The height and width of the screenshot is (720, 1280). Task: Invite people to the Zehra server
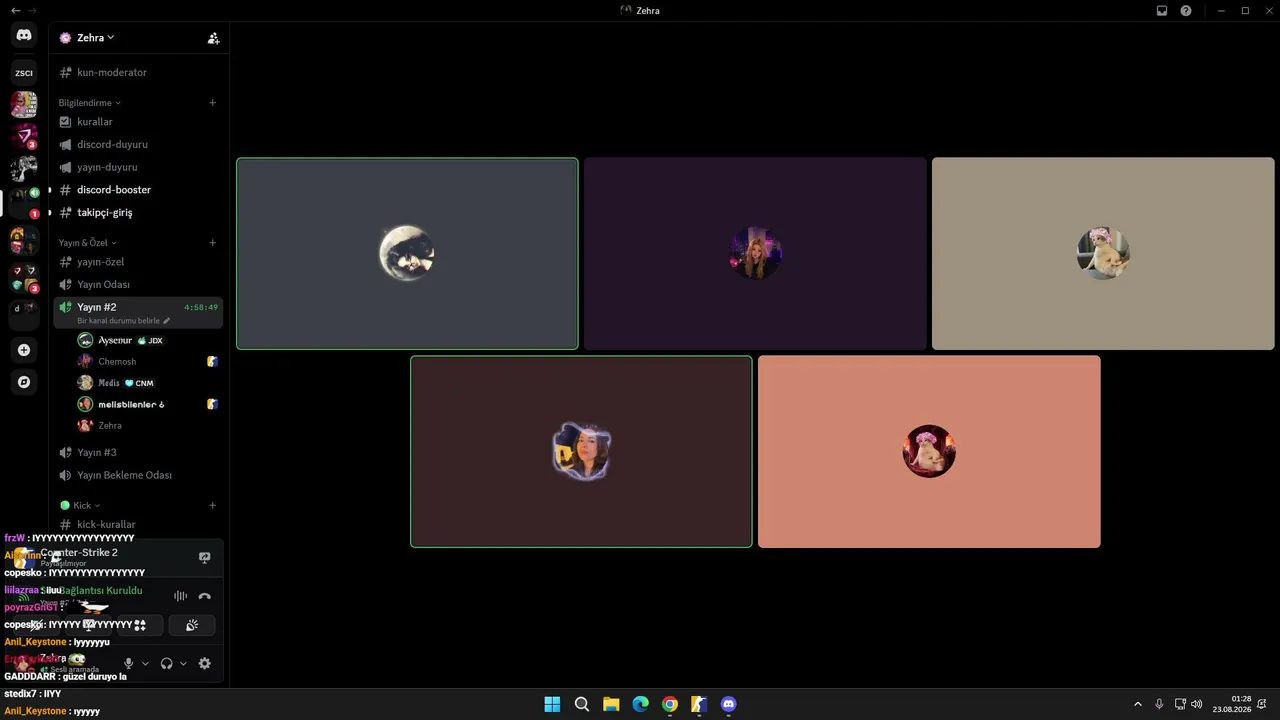(213, 38)
